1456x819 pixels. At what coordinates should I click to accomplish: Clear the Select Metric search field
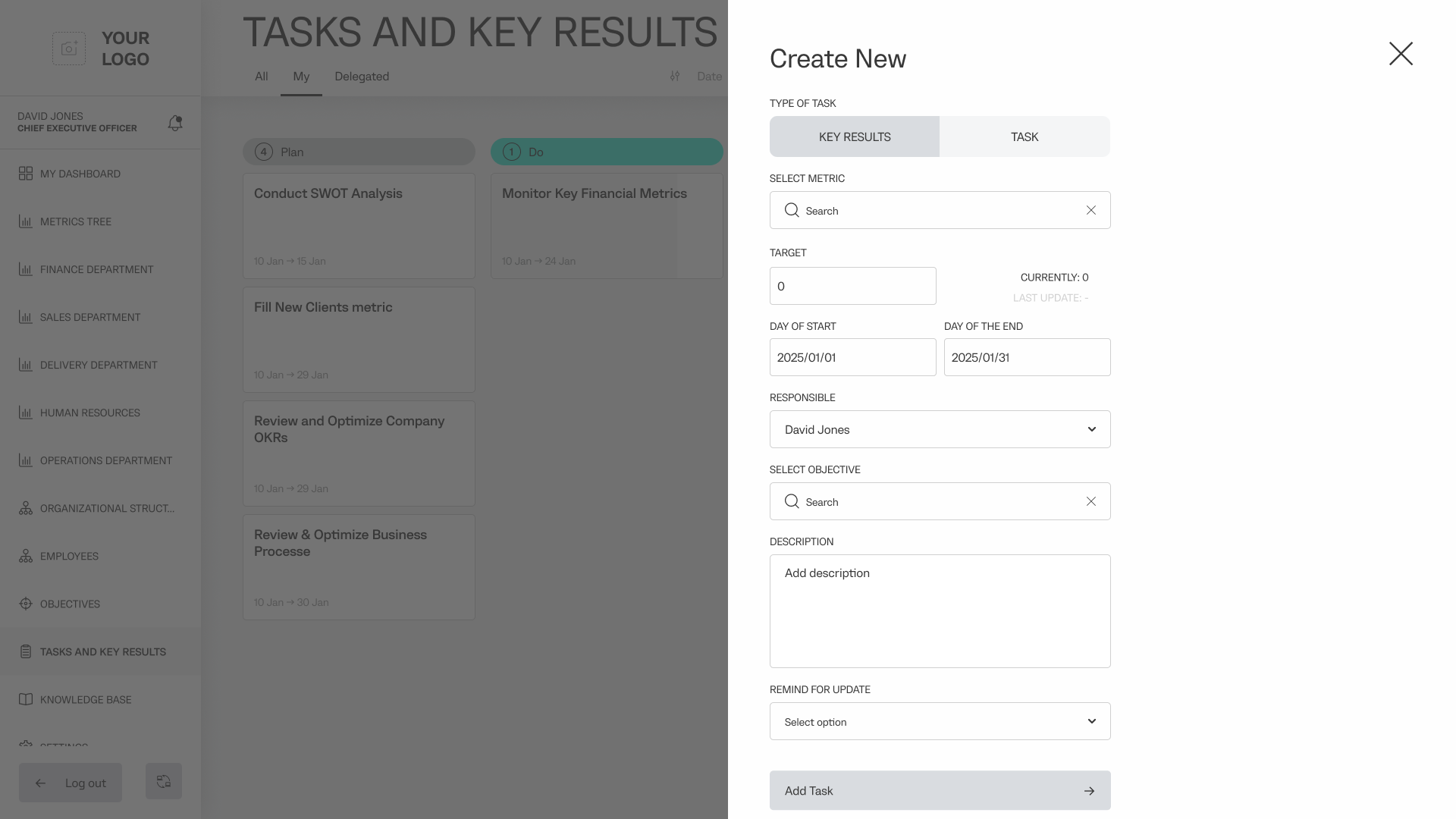pyautogui.click(x=1090, y=210)
